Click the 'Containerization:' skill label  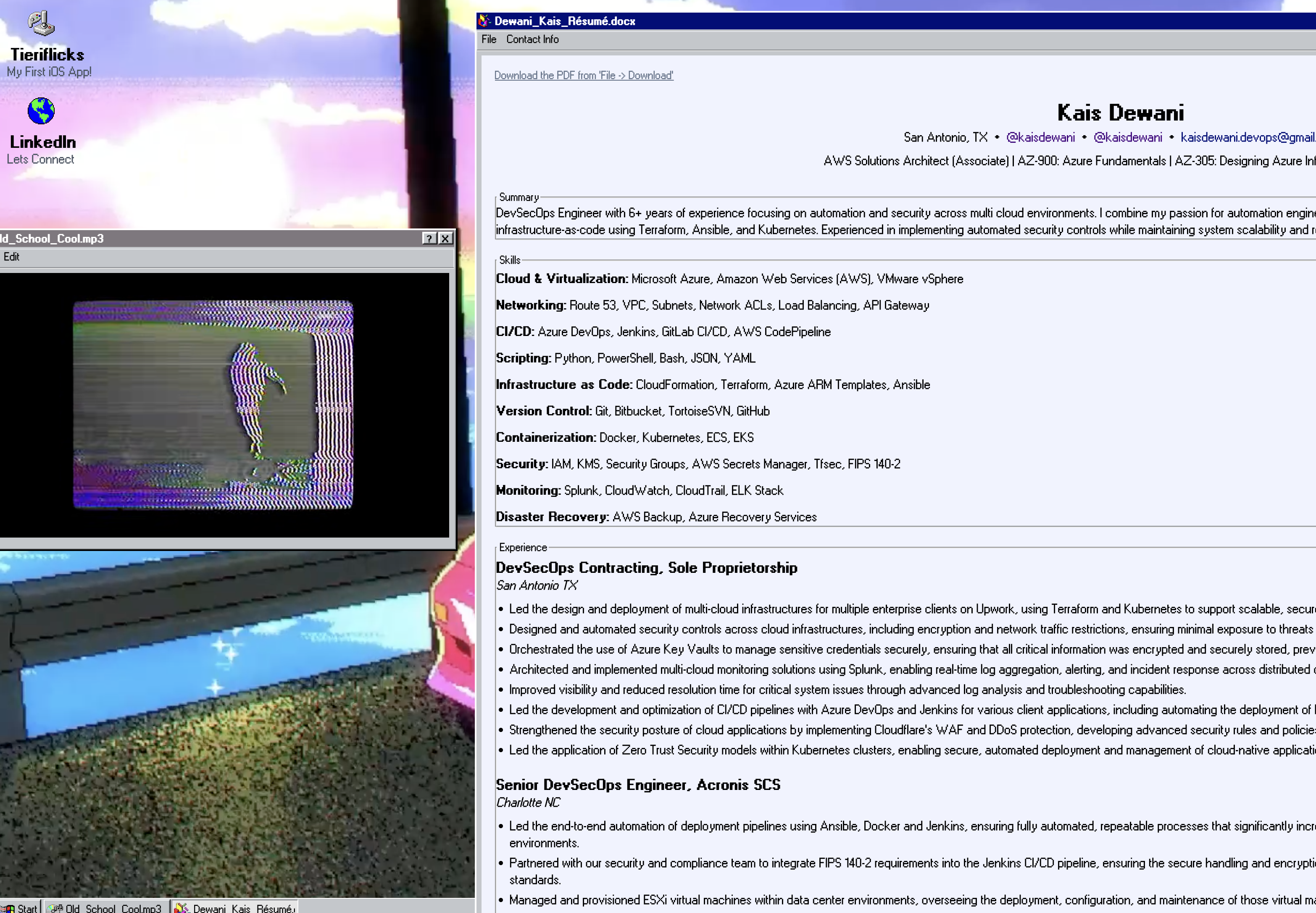[546, 437]
